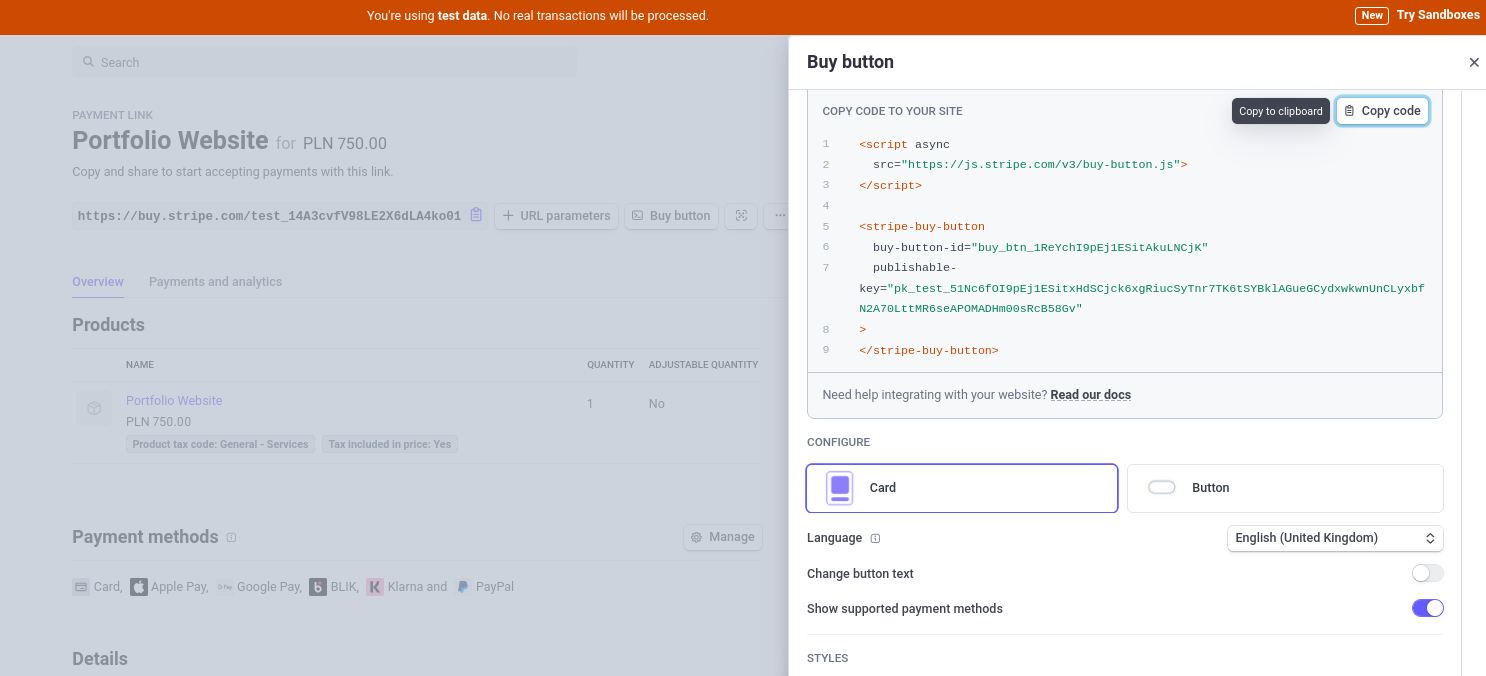Click the Payment methods info icon
Image resolution: width=1486 pixels, height=676 pixels.
coord(231,538)
